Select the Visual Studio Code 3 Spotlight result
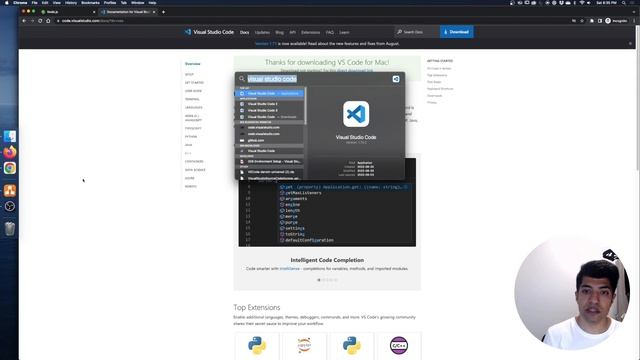The width and height of the screenshot is (640, 360). (270, 111)
